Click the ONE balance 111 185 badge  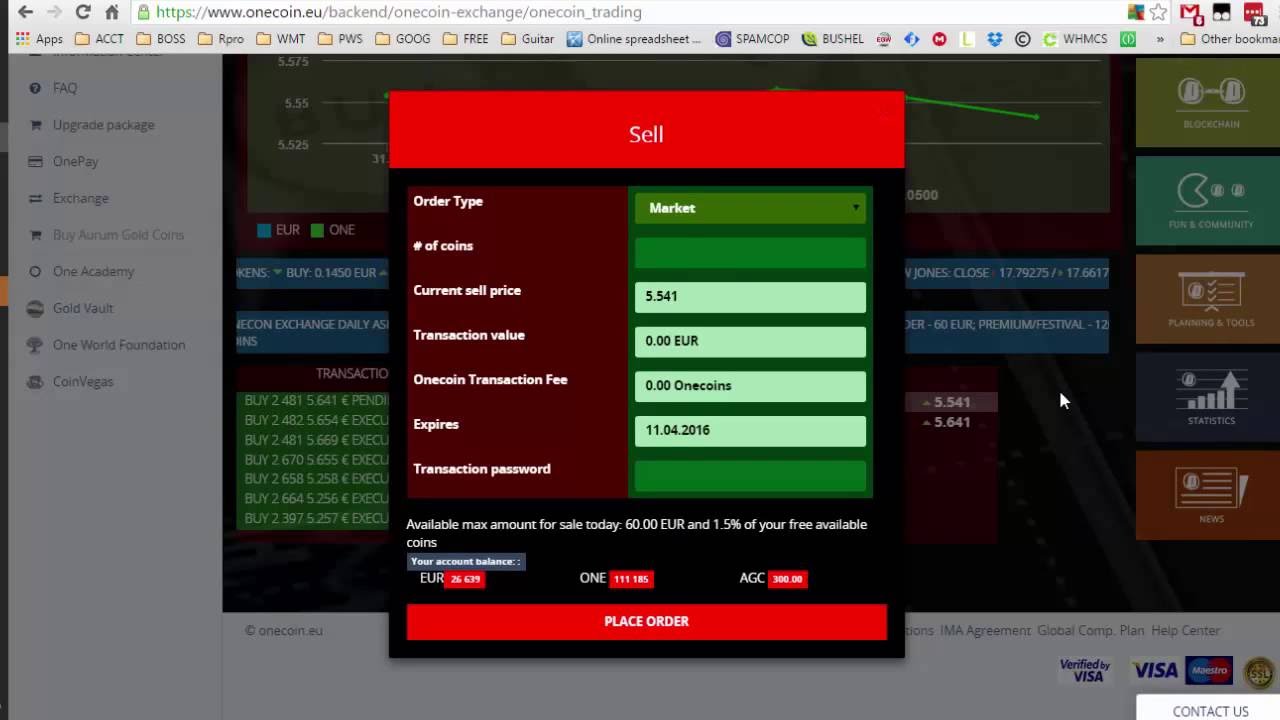pos(631,579)
